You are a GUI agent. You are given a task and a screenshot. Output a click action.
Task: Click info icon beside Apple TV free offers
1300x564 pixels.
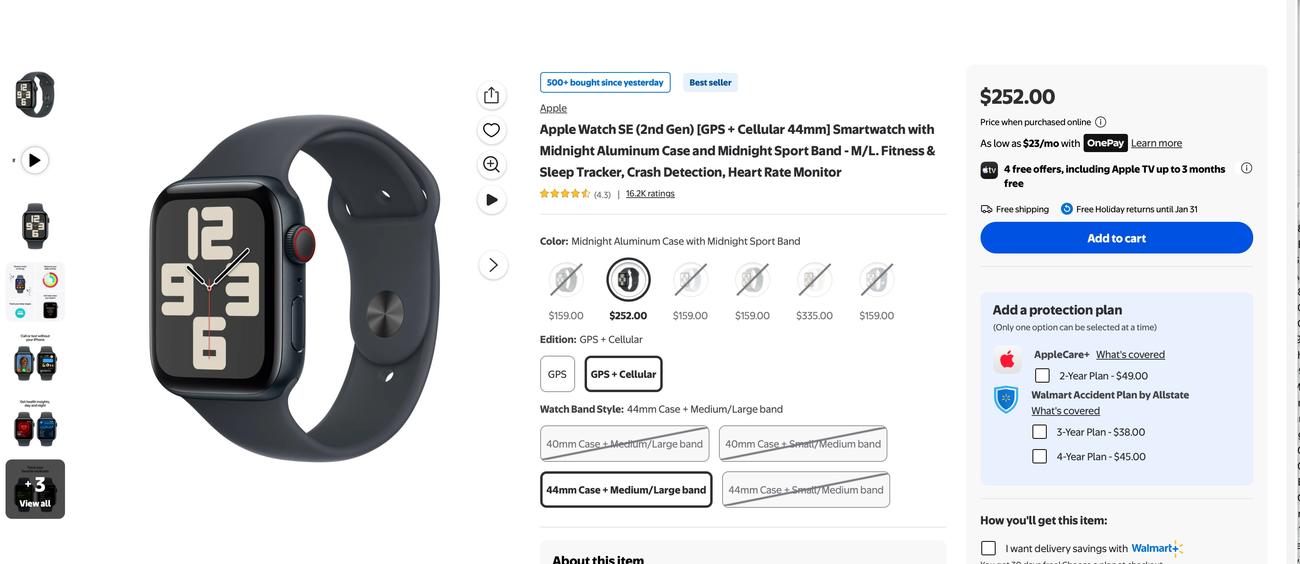tap(1246, 168)
